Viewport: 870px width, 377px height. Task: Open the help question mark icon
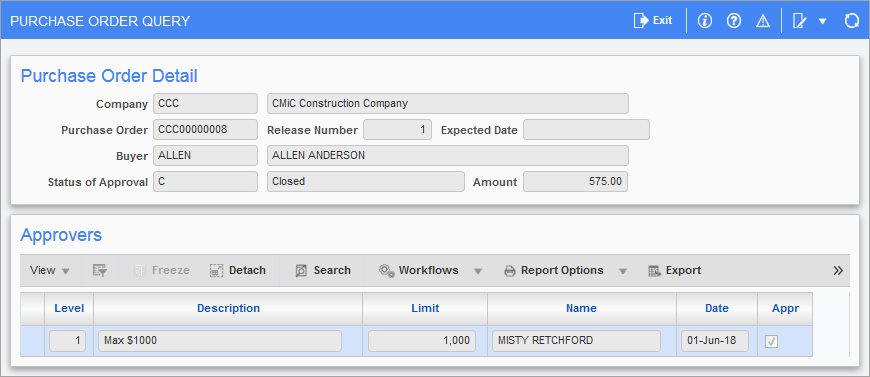pos(734,21)
